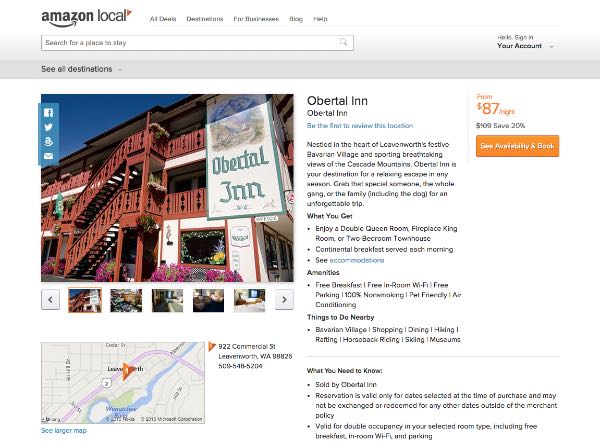Click See larger map link

click(64, 431)
